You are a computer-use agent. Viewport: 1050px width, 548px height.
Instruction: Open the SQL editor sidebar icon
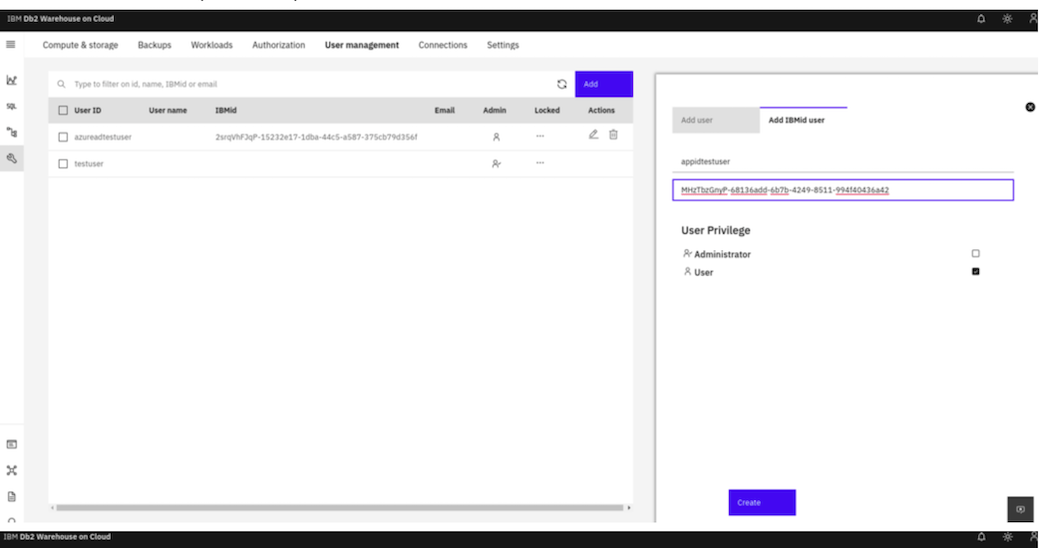tap(11, 106)
